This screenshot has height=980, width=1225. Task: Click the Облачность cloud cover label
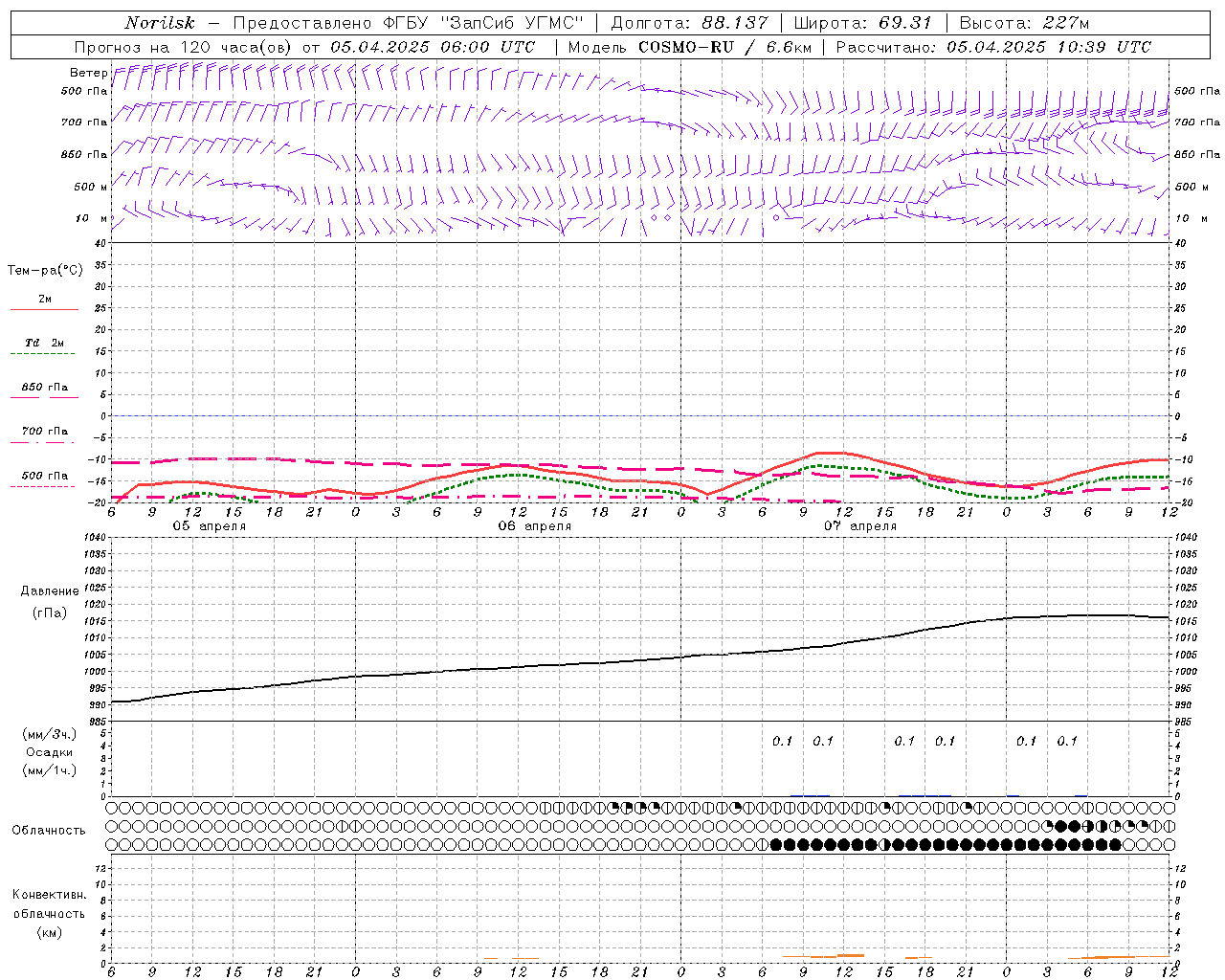49,831
